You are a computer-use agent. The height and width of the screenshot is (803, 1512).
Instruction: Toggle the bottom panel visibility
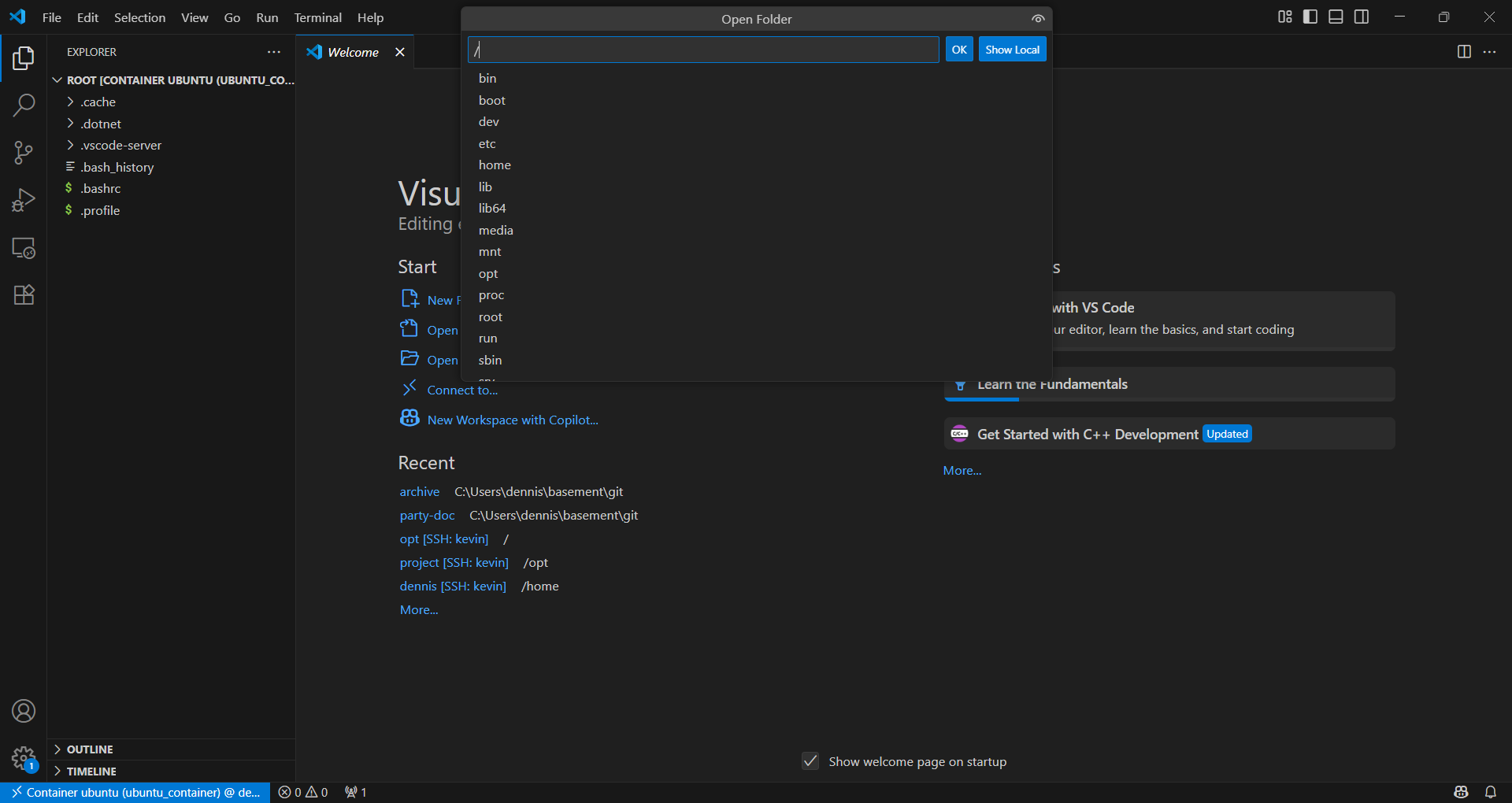[x=1335, y=17]
